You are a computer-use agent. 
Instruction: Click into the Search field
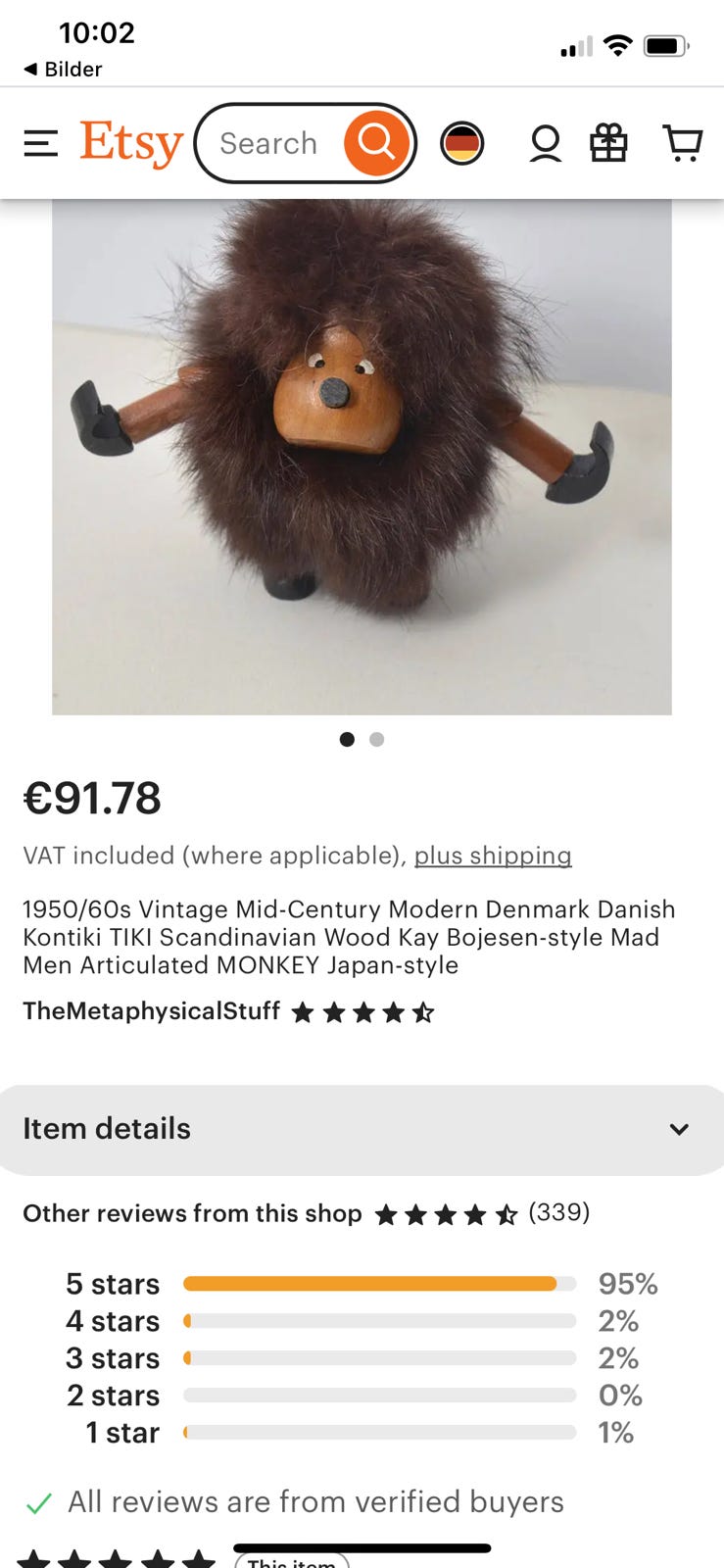[x=268, y=143]
